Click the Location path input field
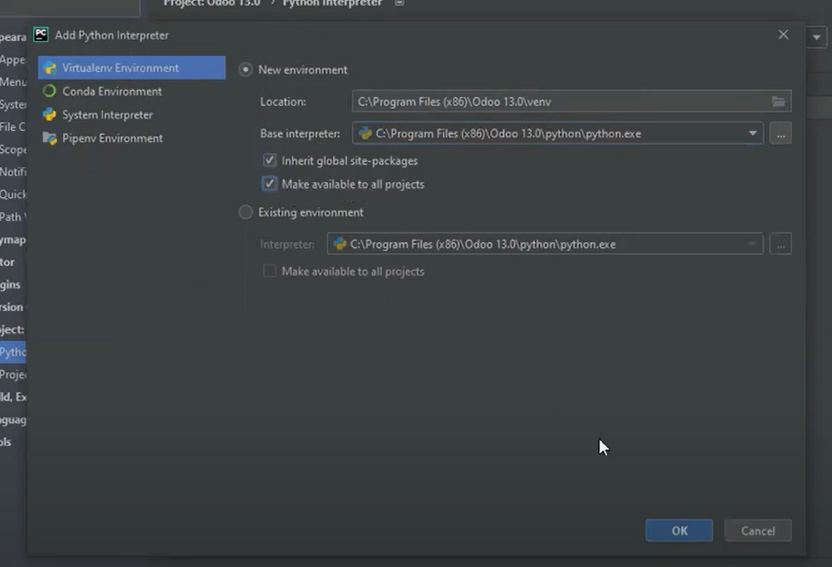Image resolution: width=832 pixels, height=567 pixels. [560, 101]
